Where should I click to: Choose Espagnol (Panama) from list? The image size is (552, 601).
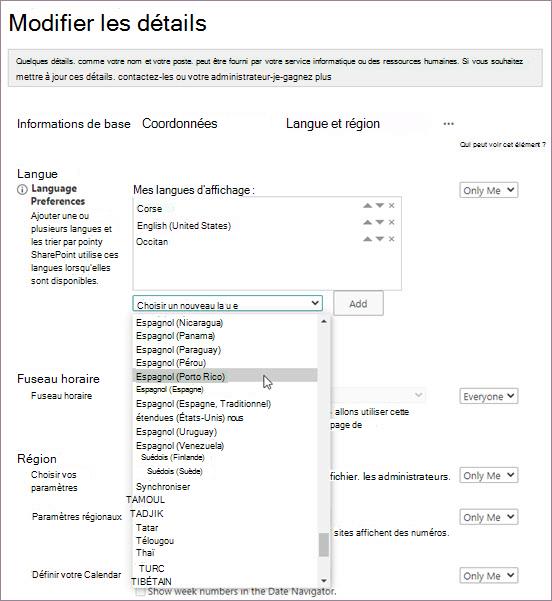point(176,336)
